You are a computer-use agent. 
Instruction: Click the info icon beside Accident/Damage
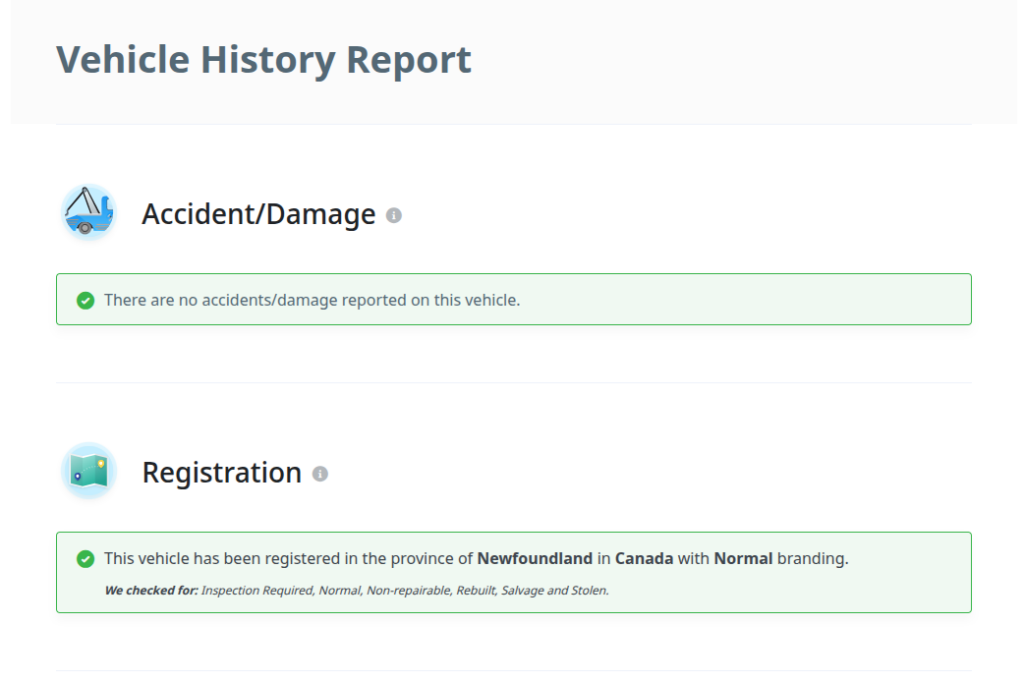click(x=394, y=215)
